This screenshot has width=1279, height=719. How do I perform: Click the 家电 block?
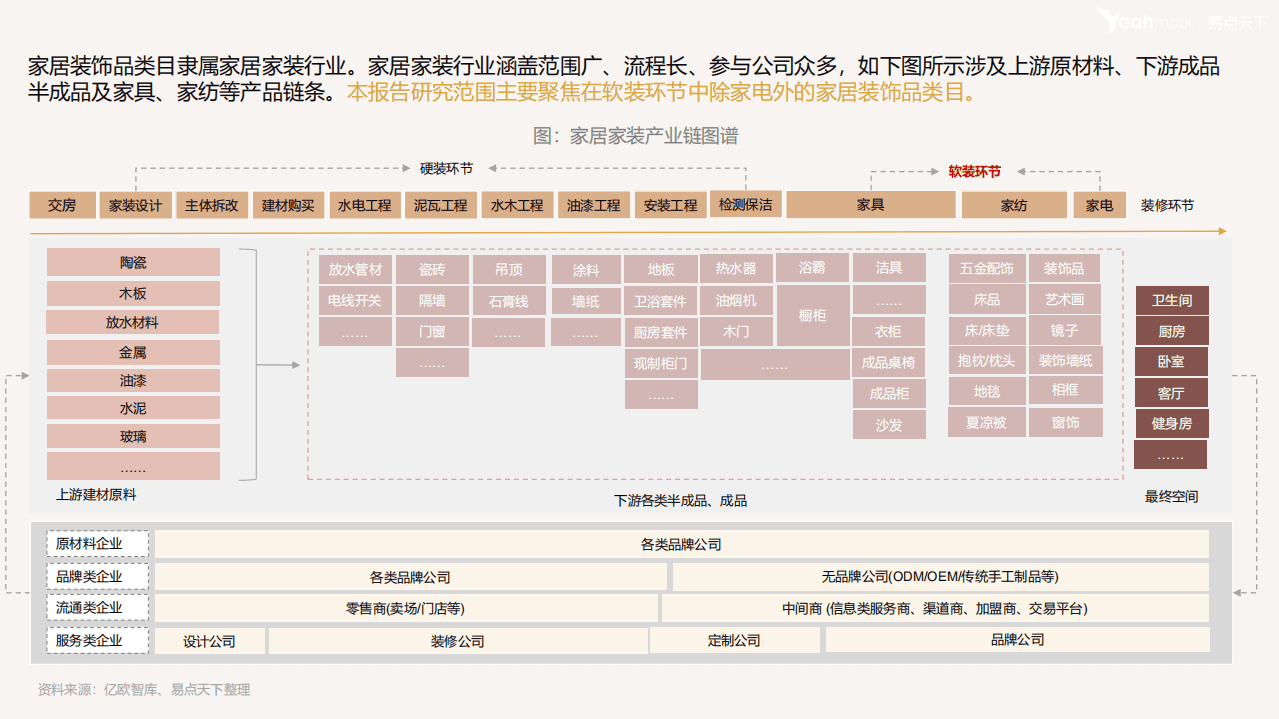coord(1099,205)
